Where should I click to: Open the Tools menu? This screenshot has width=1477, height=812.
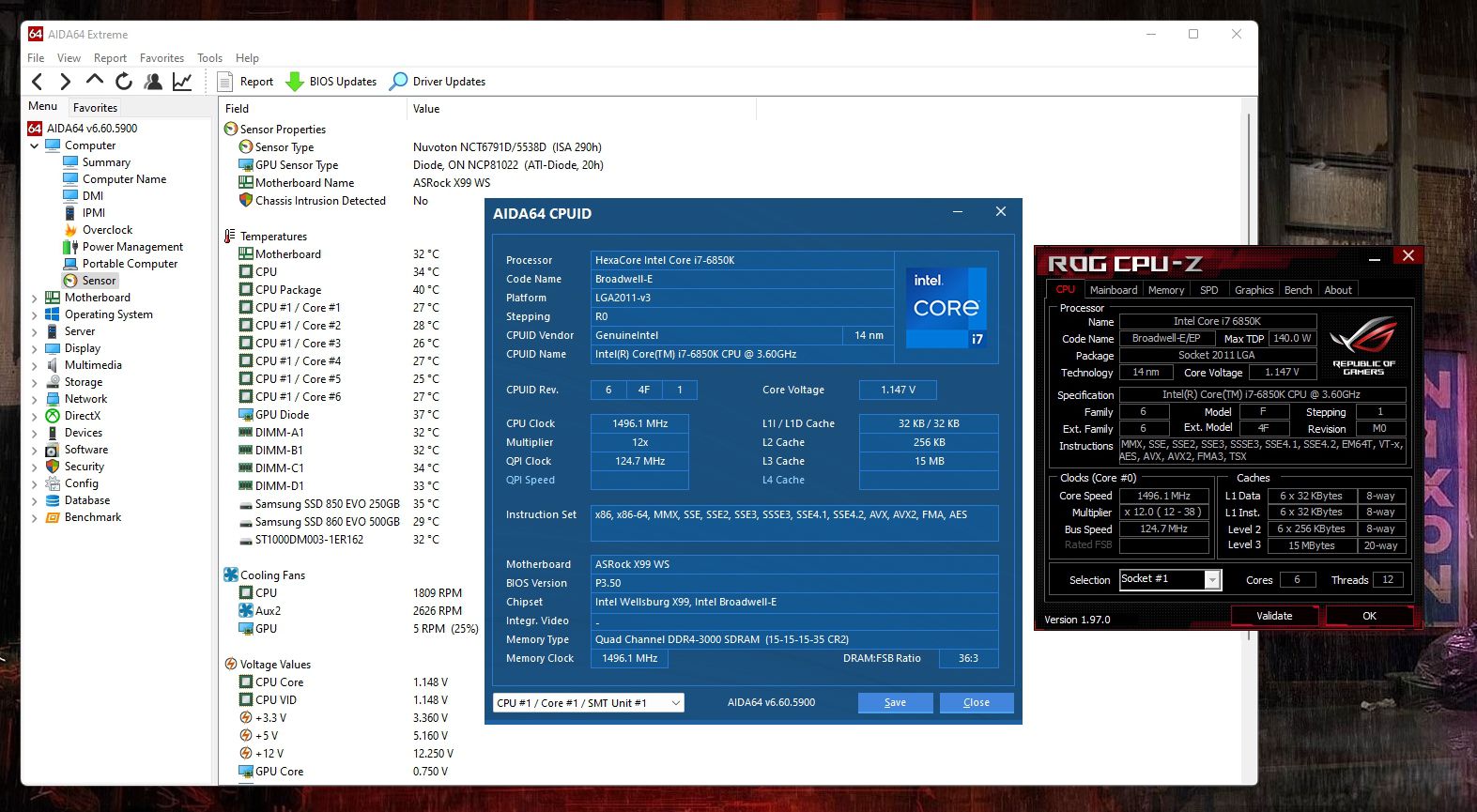[209, 58]
